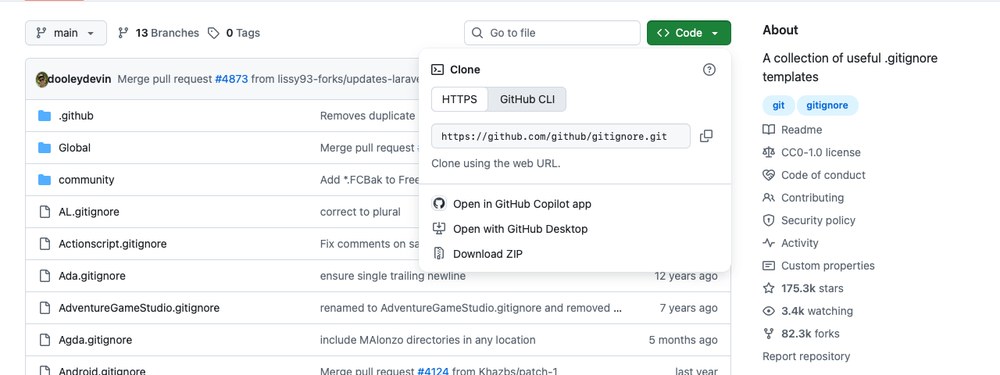Click the star icon next to 175.3k stars
The width and height of the screenshot is (1000, 375).
coord(768,288)
